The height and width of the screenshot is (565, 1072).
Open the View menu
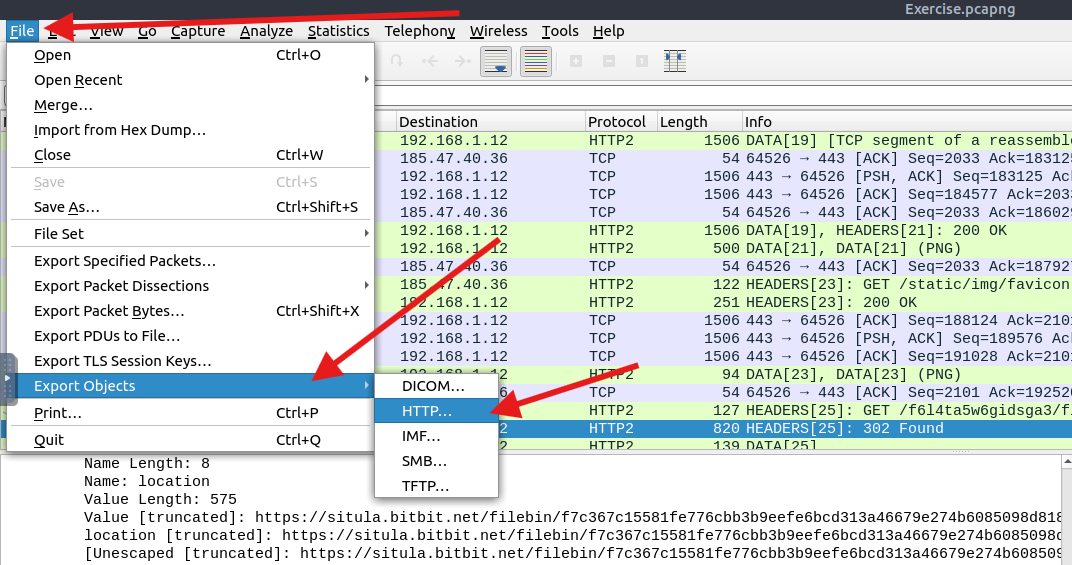pos(107,31)
